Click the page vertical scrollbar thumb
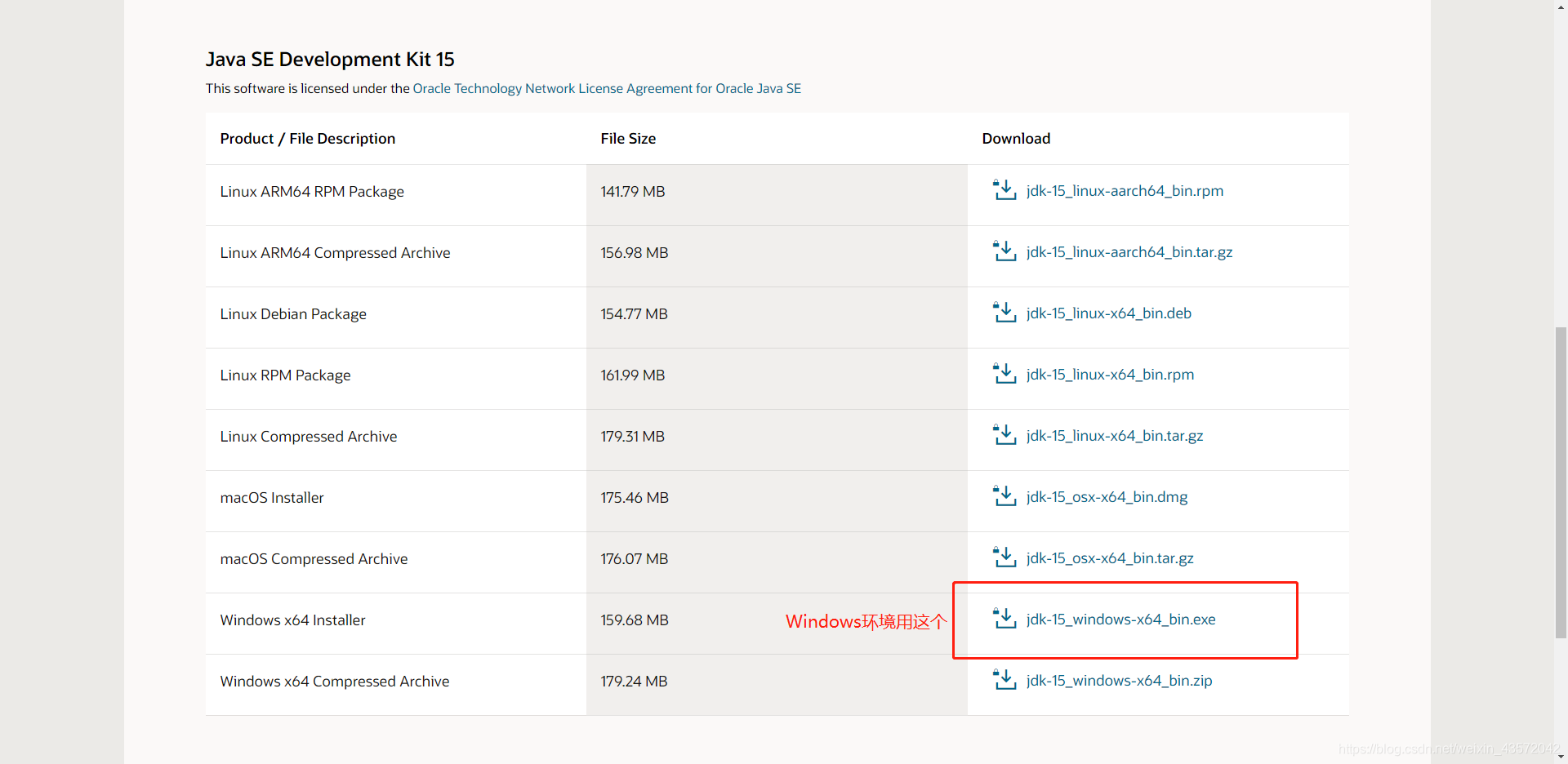This screenshot has height=764, width=1568. (1561, 482)
